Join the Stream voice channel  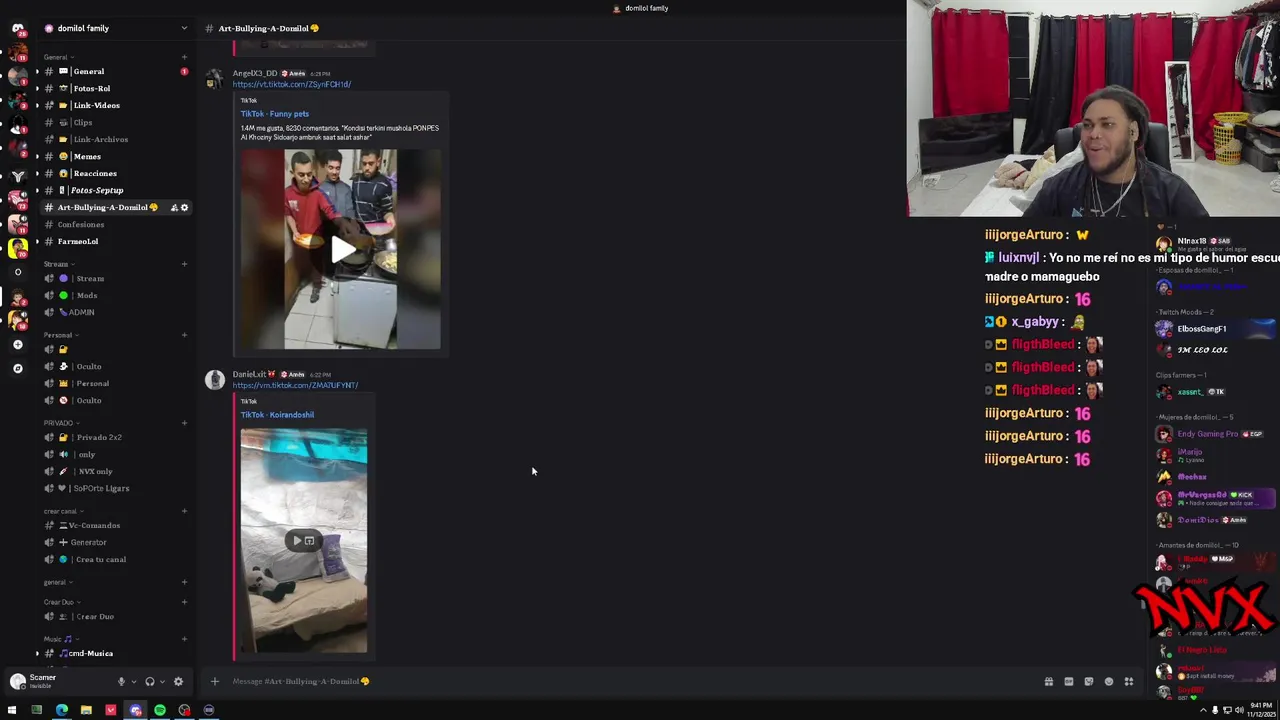114,278
